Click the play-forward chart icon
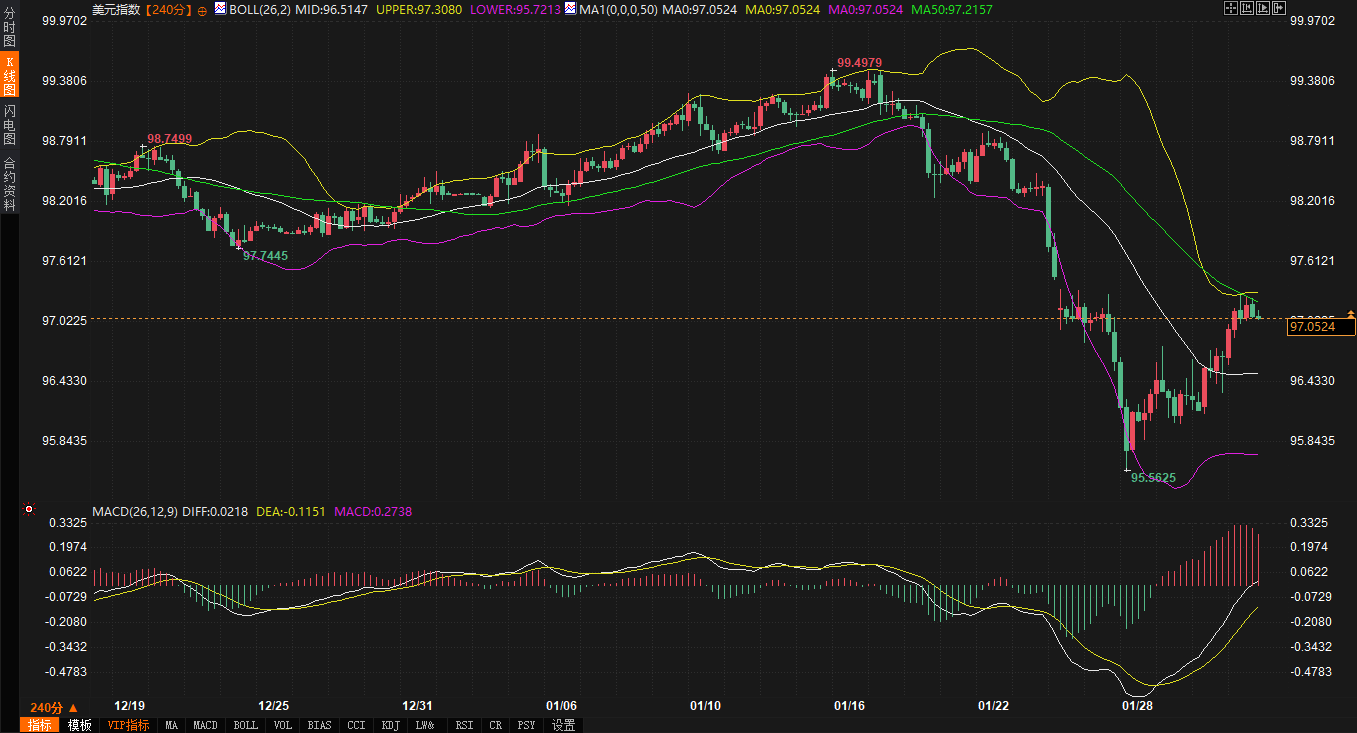 pyautogui.click(x=1262, y=8)
